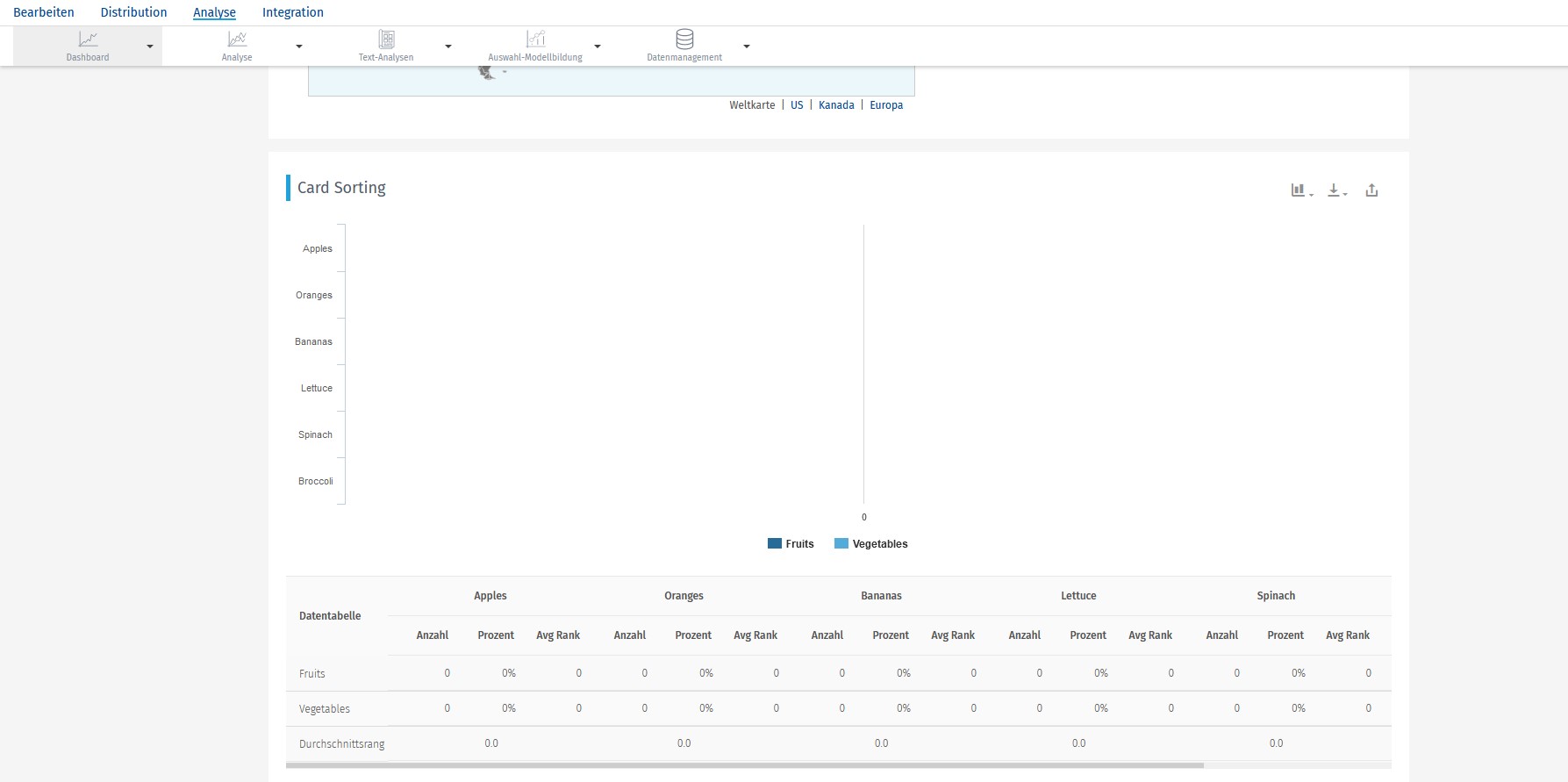Expand the Dashboard dropdown arrow
Viewport: 1568px width, 782px height.
coord(150,47)
